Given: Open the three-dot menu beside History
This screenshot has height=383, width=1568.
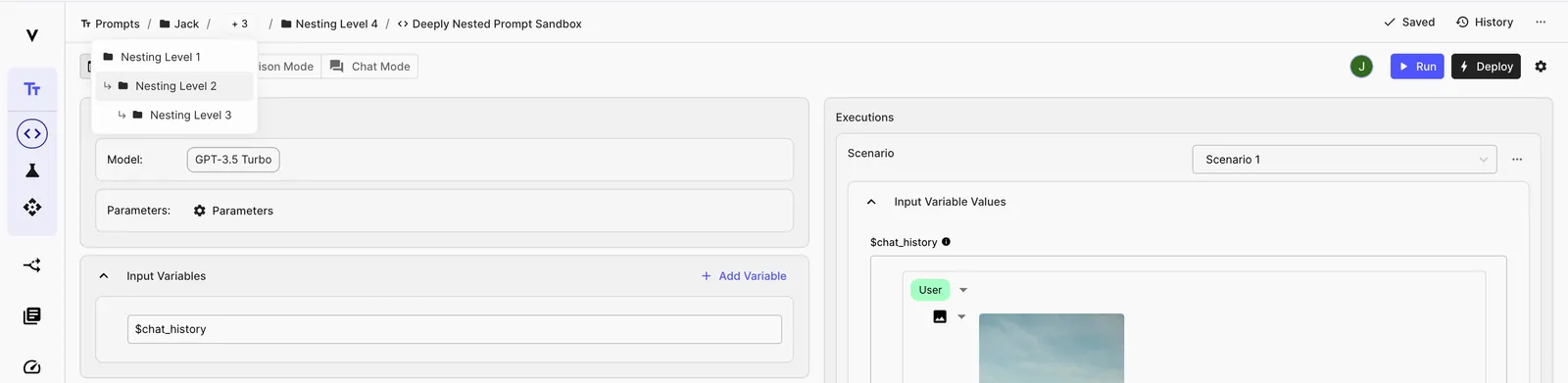Looking at the screenshot, I should click(1541, 22).
